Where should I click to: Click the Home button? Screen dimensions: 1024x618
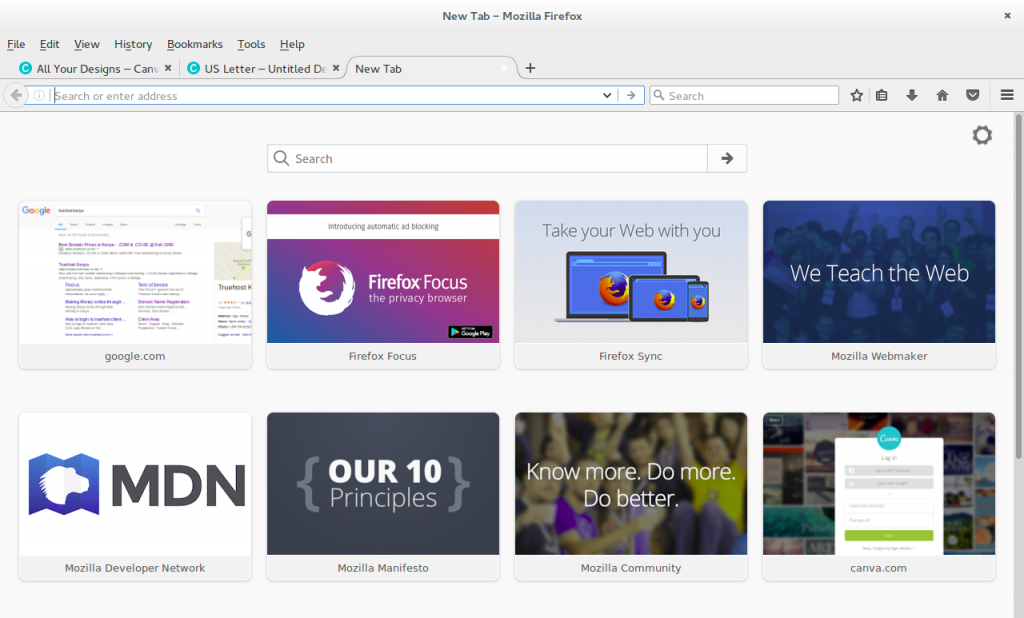click(x=942, y=95)
